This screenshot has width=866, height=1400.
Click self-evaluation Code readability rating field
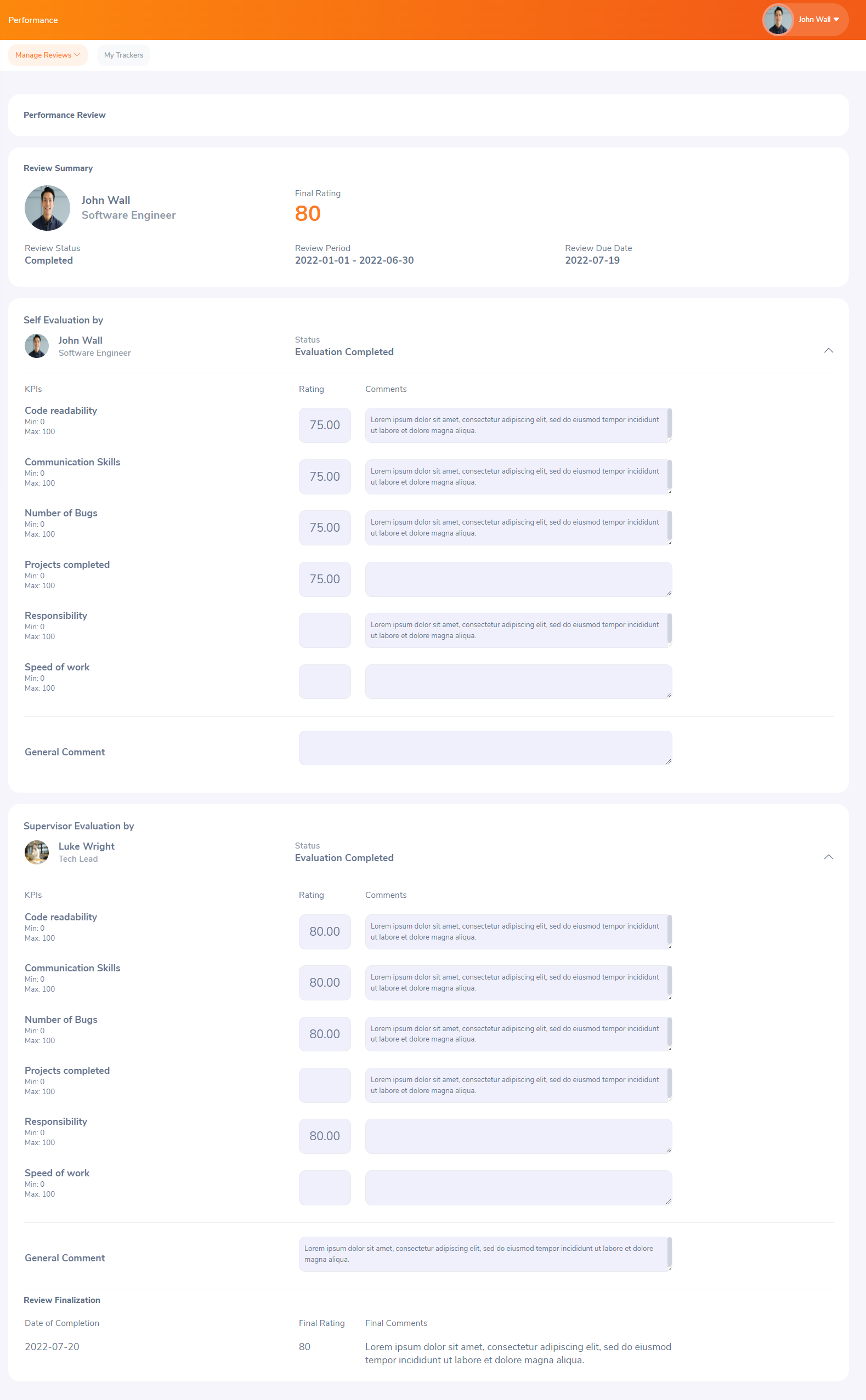pos(324,425)
